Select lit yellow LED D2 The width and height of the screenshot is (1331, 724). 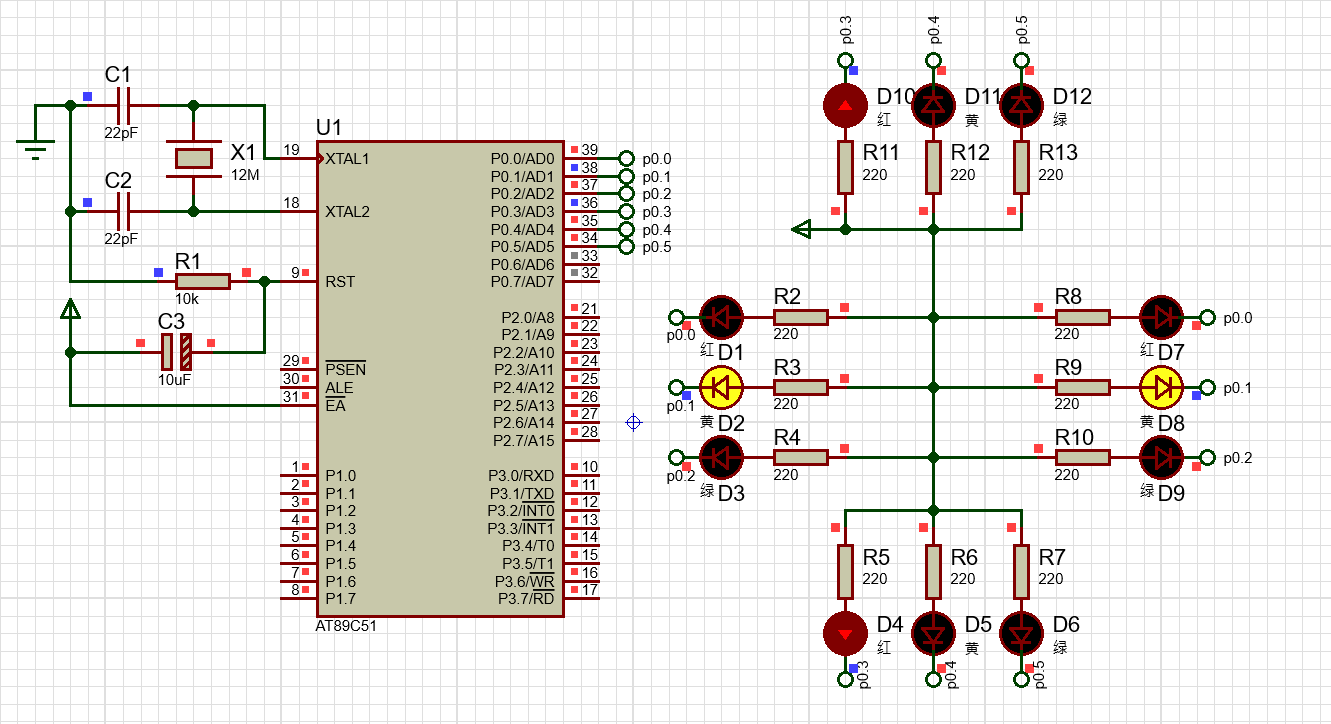point(722,387)
